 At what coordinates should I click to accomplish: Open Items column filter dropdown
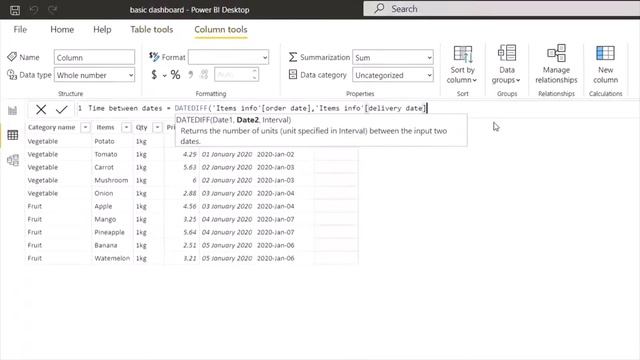pyautogui.click(x=126, y=127)
